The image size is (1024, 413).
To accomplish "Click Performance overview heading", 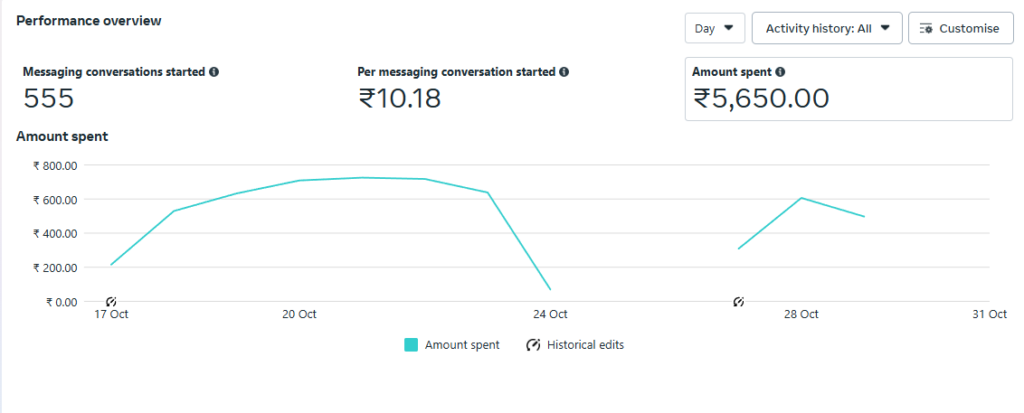I will pyautogui.click(x=89, y=21).
